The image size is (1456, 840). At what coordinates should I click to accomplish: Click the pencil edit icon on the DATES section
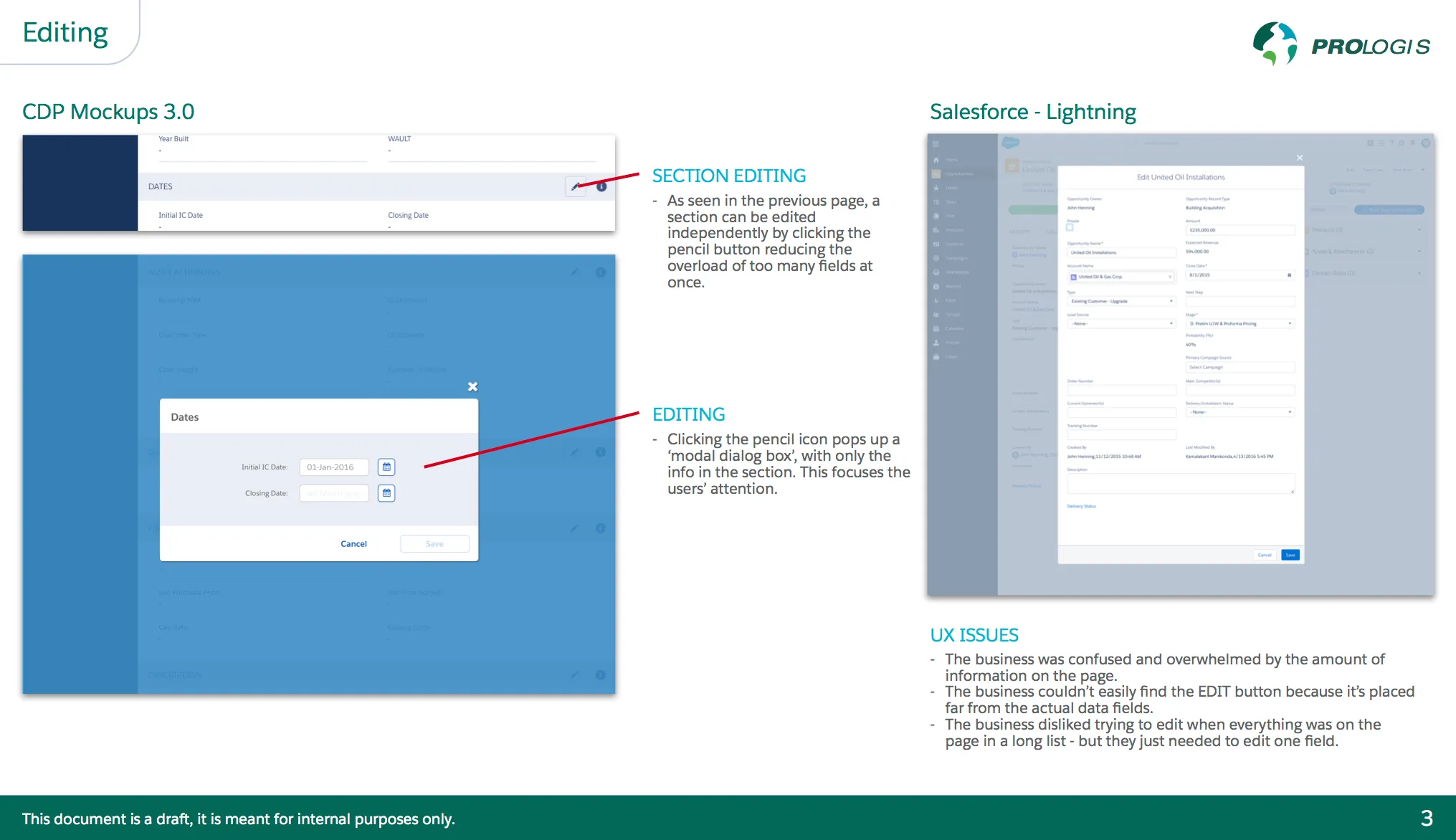pyautogui.click(x=575, y=186)
